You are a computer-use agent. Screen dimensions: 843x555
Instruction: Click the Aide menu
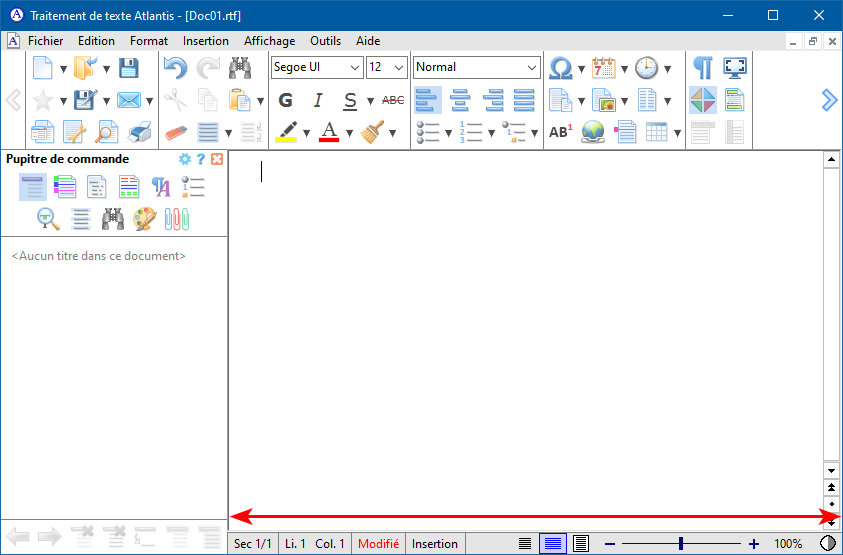368,41
